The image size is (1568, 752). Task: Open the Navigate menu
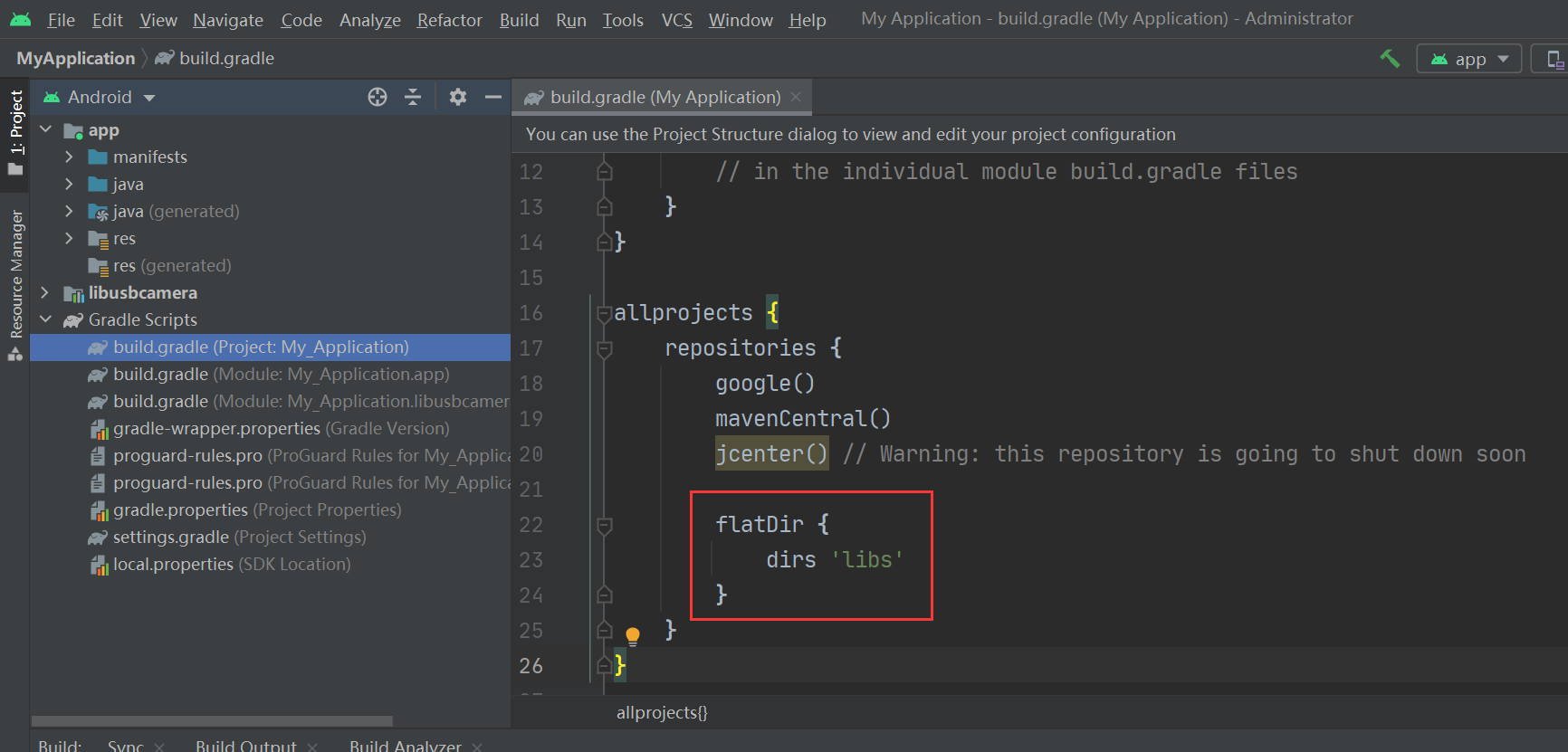[228, 20]
